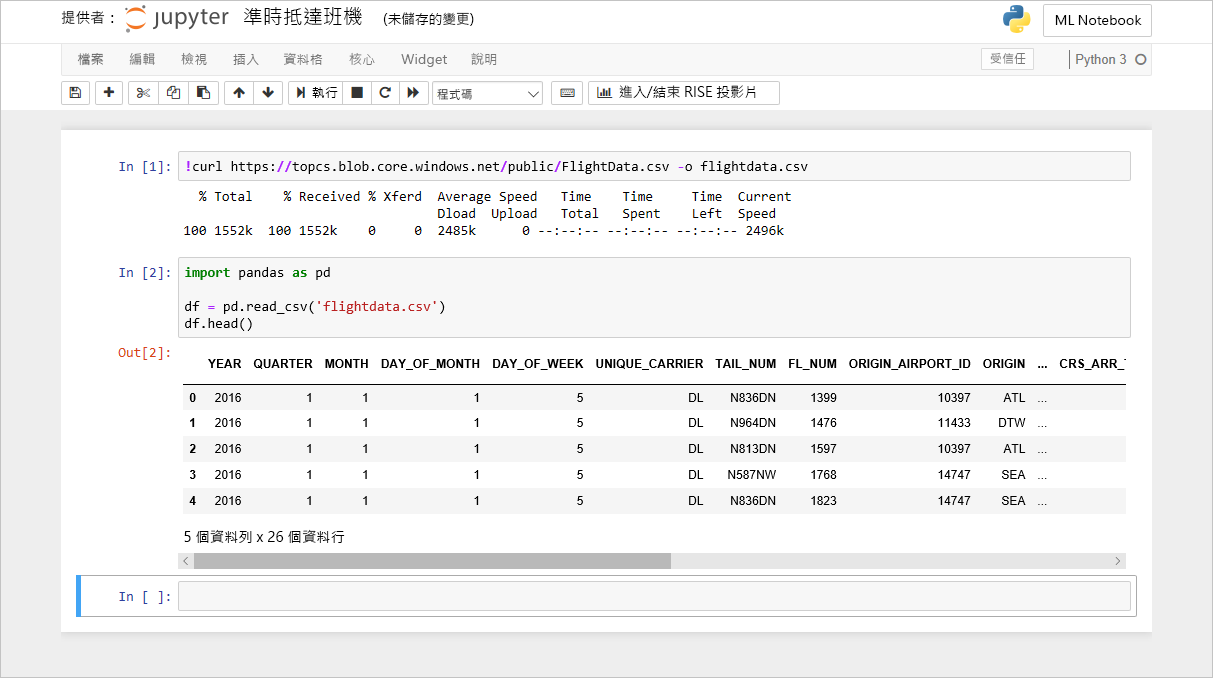This screenshot has height=678, width=1213.
Task: Run the cell with 執行 button
Action: 316,93
